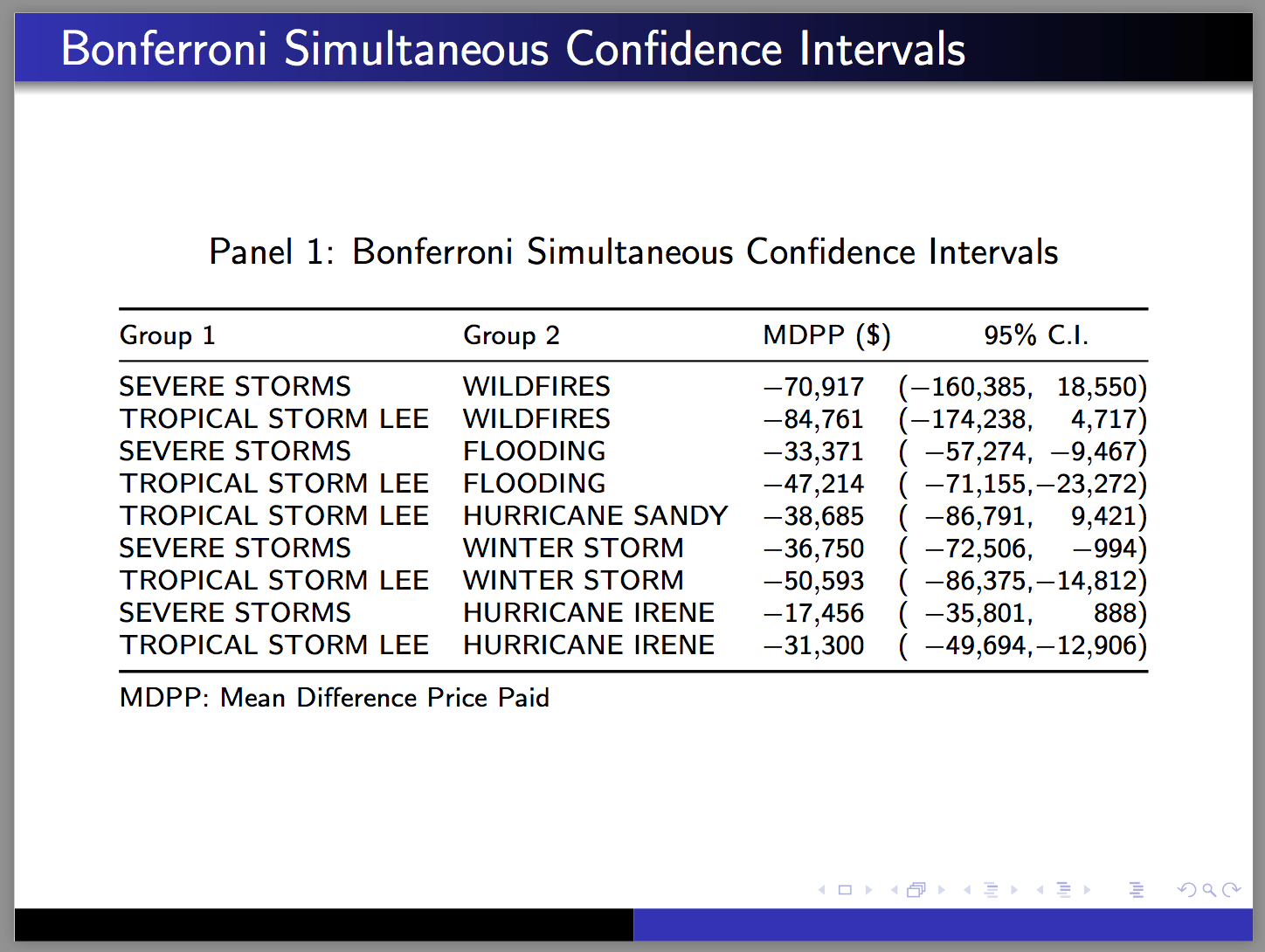This screenshot has width=1265, height=952.
Task: Click the interval (−71,155, −23,272)
Action: (x=1023, y=484)
